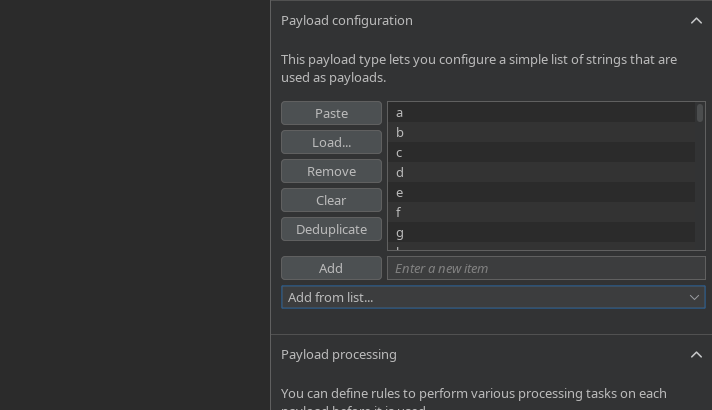Click the "Enter a new item" field
Viewport: 712px width, 410px height.
click(x=545, y=268)
